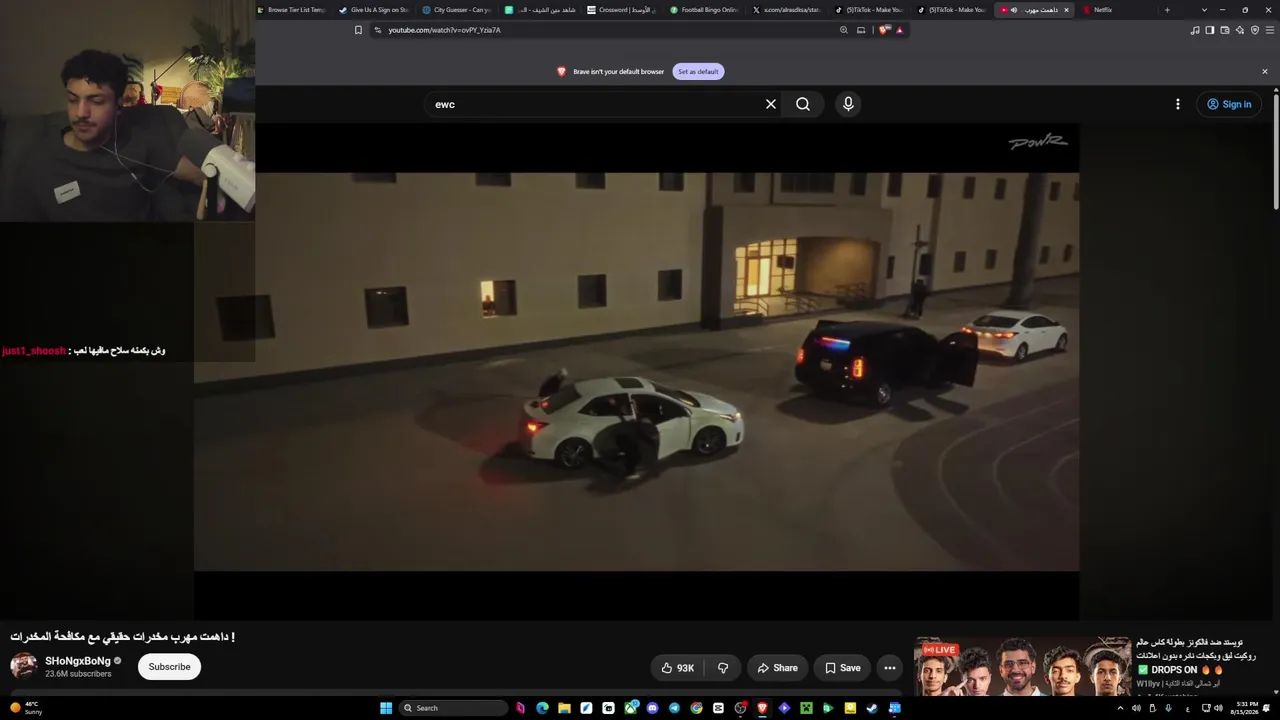This screenshot has width=1280, height=720.
Task: Close the active YouTube tab
Action: [1066, 10]
